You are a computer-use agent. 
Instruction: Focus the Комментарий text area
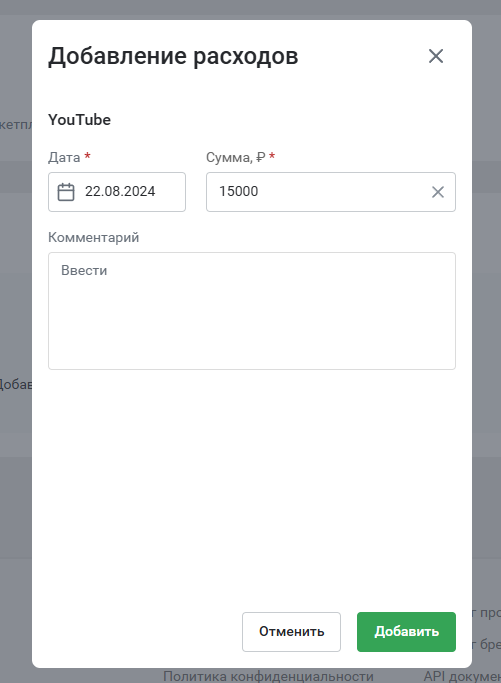(252, 311)
